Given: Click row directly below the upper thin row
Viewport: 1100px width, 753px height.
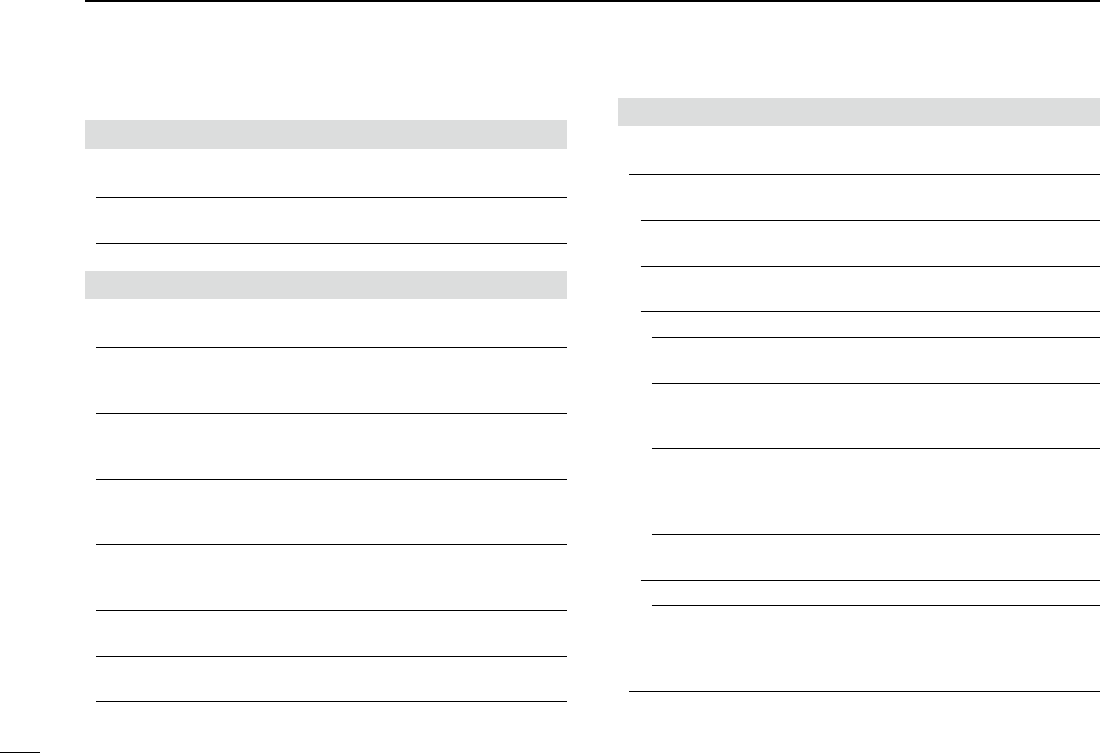Looking at the screenshot, I should tap(870, 360).
